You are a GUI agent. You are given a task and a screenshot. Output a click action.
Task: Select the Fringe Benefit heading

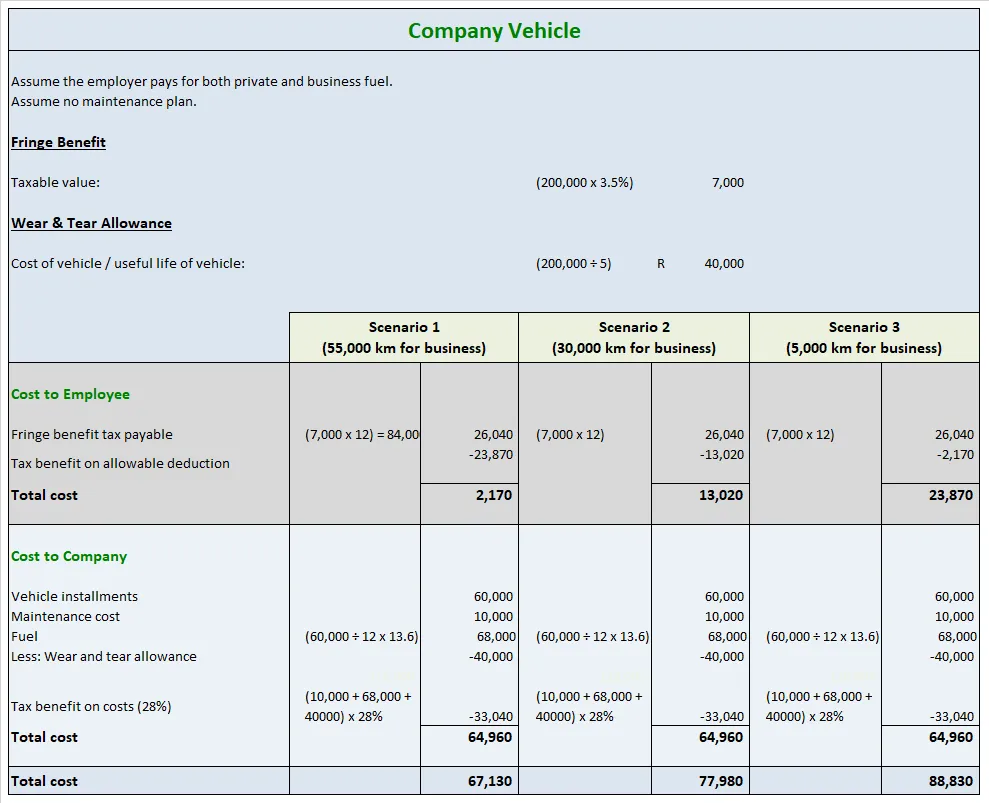[57, 142]
